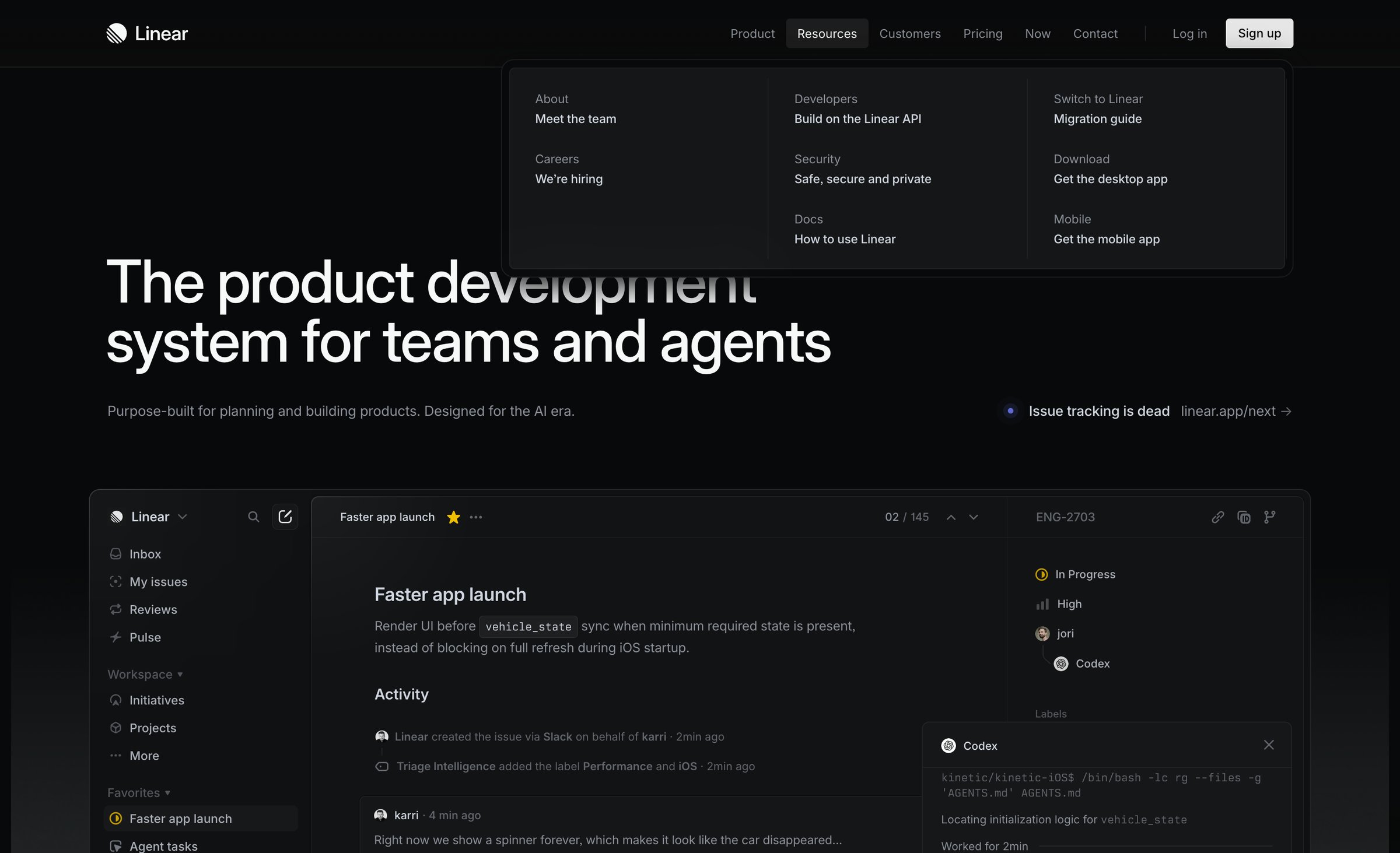Click karri's avatar on the comment

tap(380, 815)
